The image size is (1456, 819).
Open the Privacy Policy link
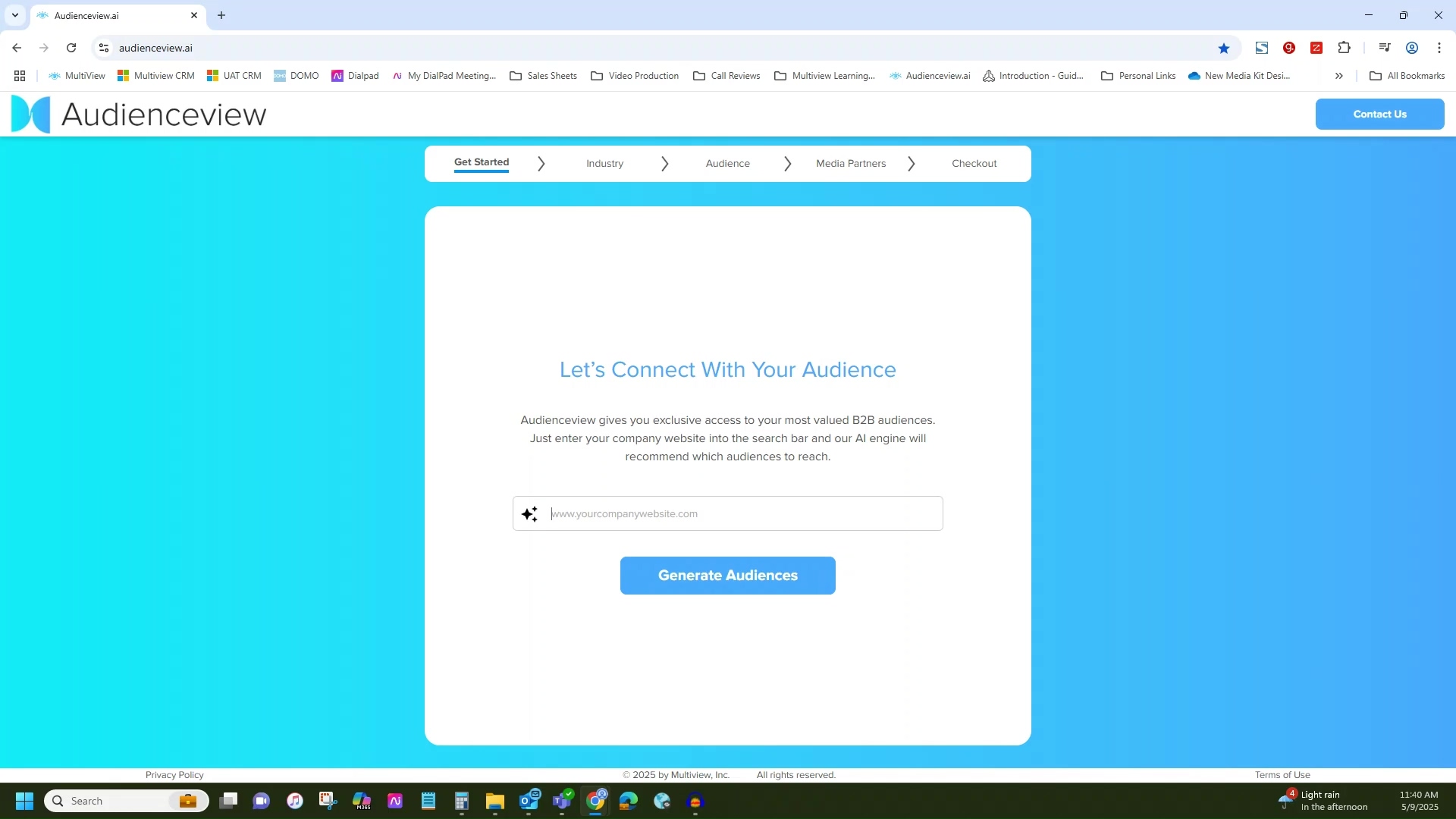(x=174, y=775)
